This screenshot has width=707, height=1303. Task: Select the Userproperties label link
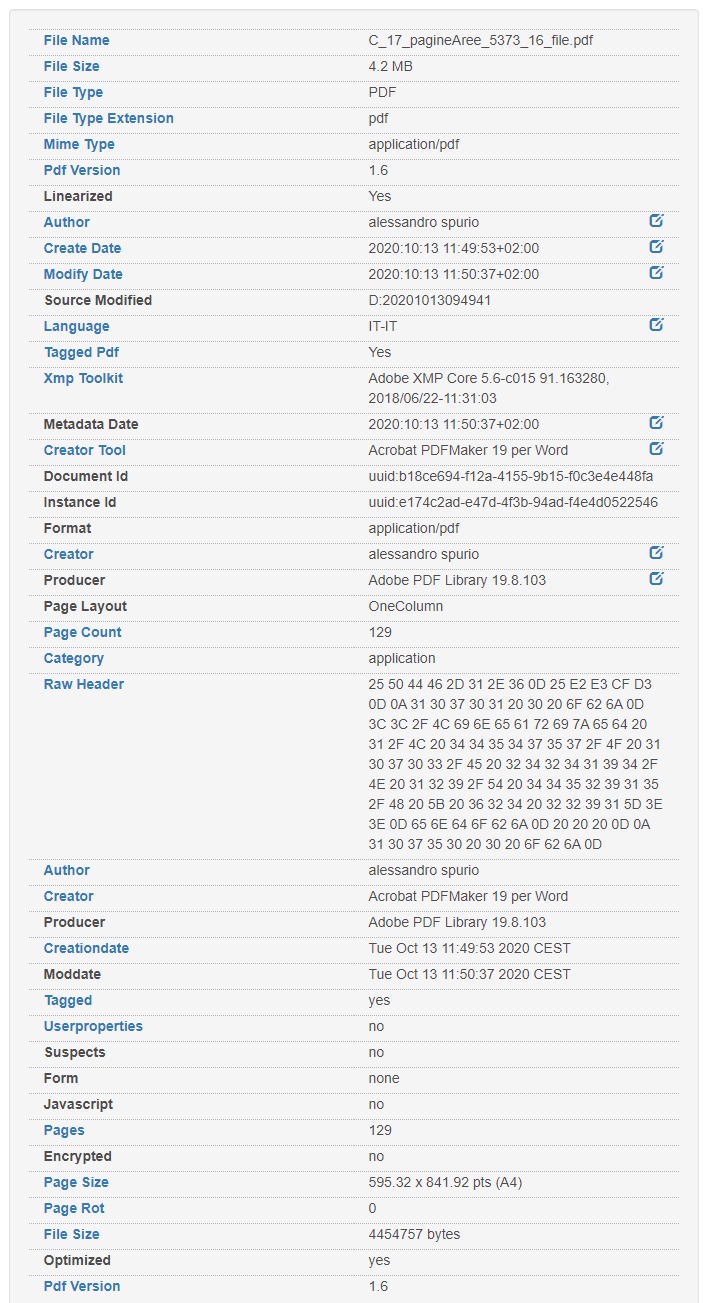(93, 1026)
